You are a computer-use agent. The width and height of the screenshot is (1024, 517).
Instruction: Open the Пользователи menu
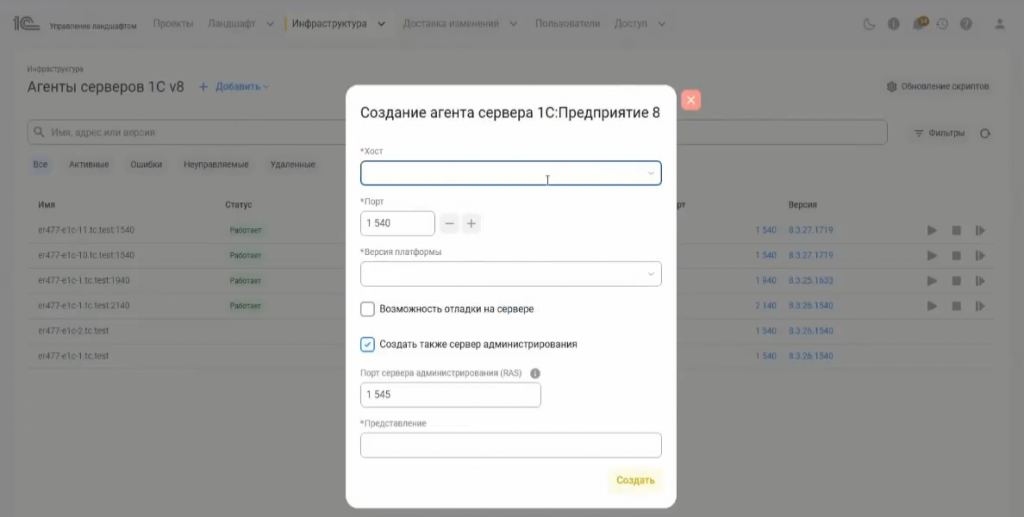point(567,24)
